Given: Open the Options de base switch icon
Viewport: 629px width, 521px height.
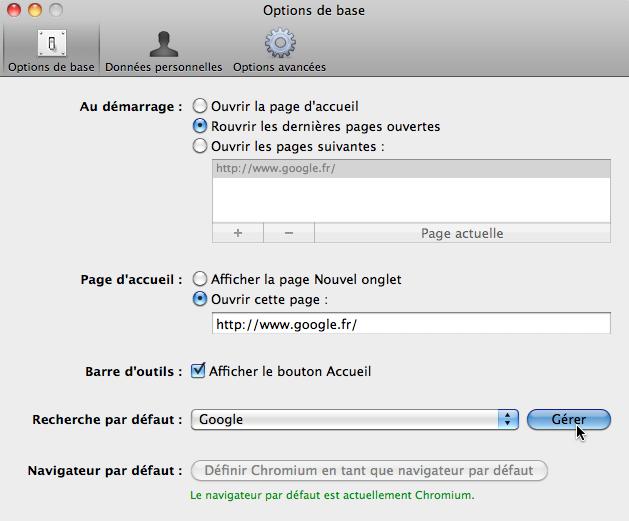Looking at the screenshot, I should [52, 43].
